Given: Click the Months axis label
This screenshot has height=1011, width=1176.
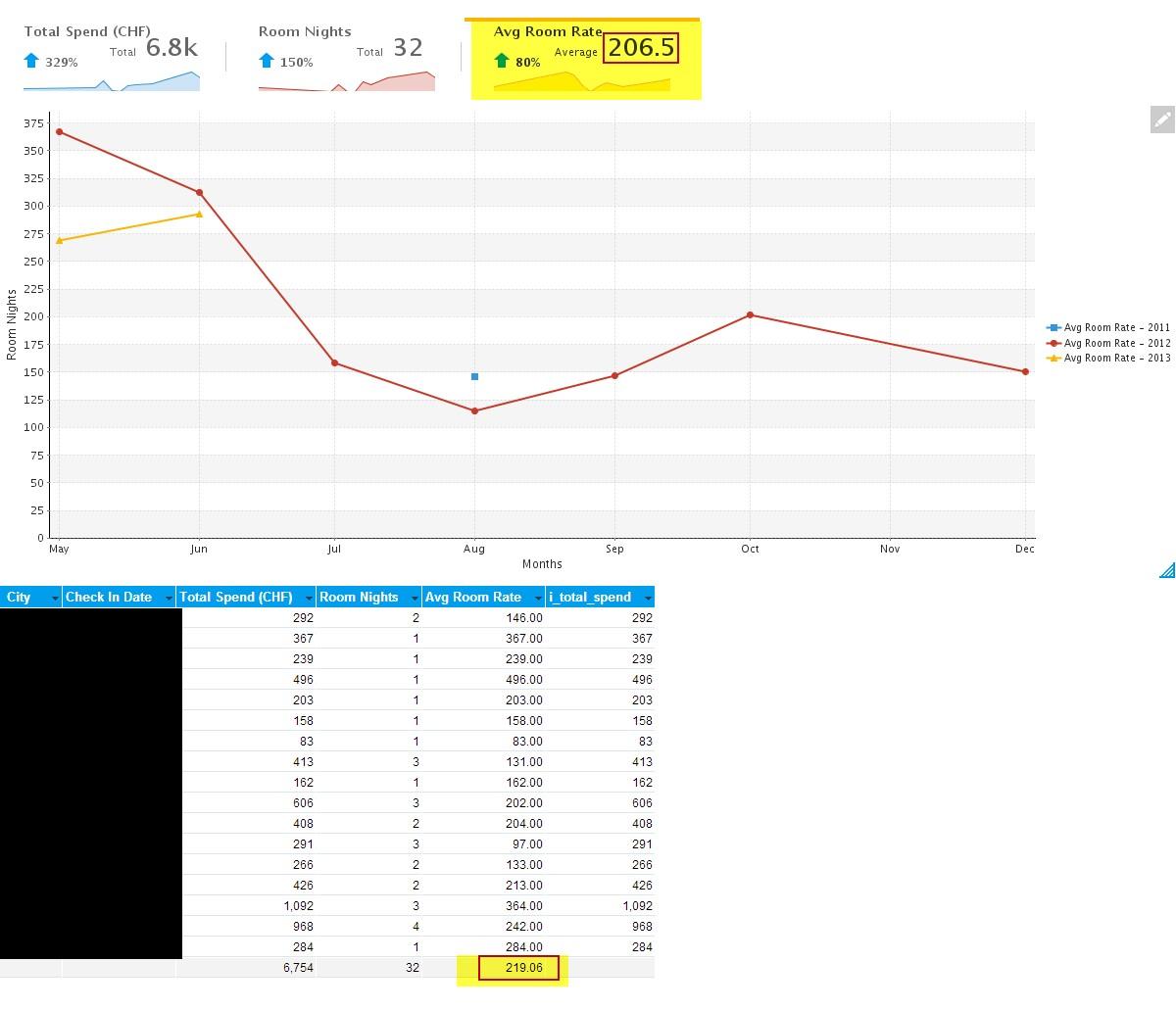Looking at the screenshot, I should 542,564.
